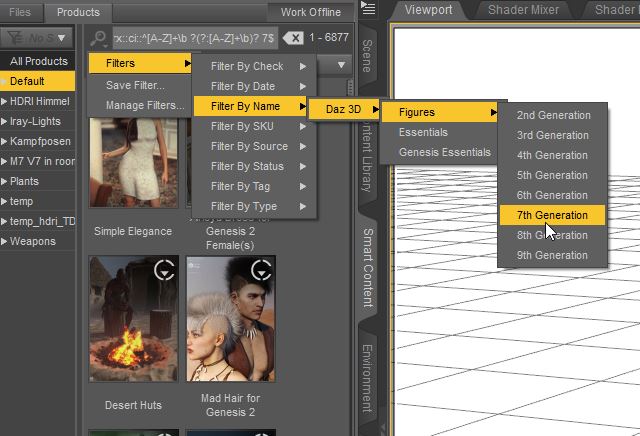Select 7th Generation filter
Image resolution: width=640 pixels, height=436 pixels.
pos(552,215)
